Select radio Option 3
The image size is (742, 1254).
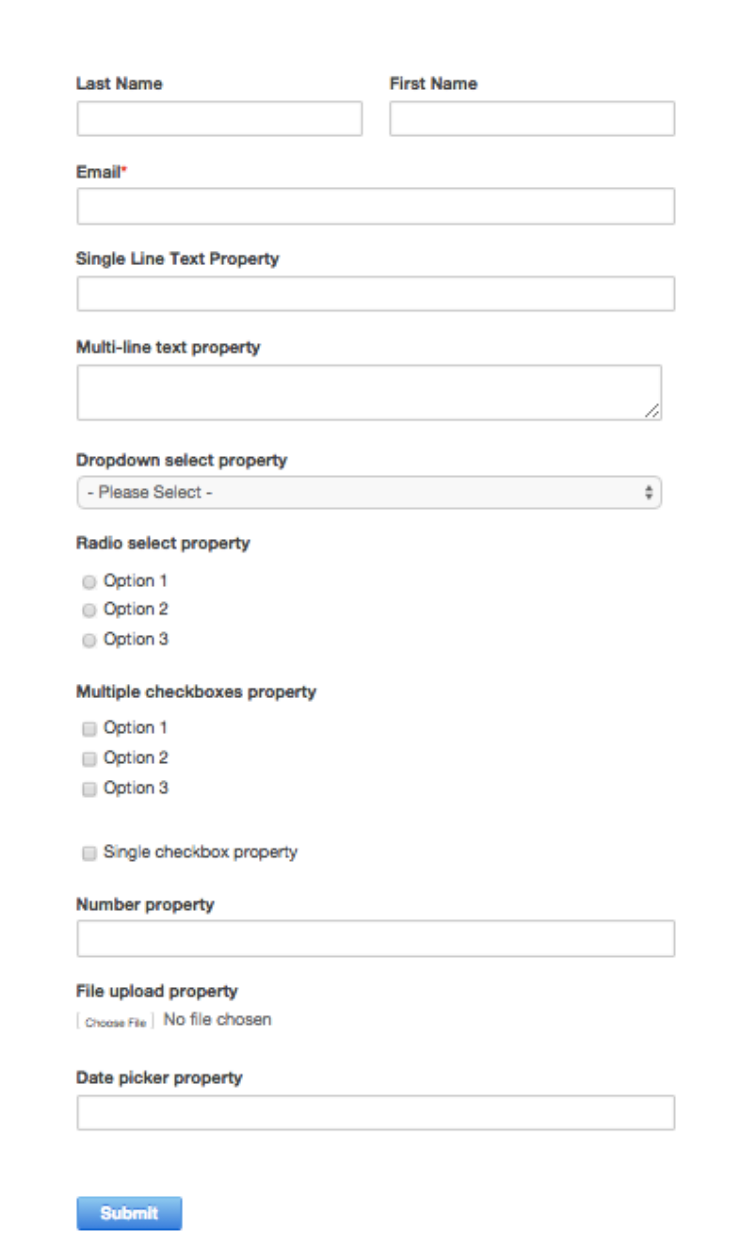tap(89, 640)
